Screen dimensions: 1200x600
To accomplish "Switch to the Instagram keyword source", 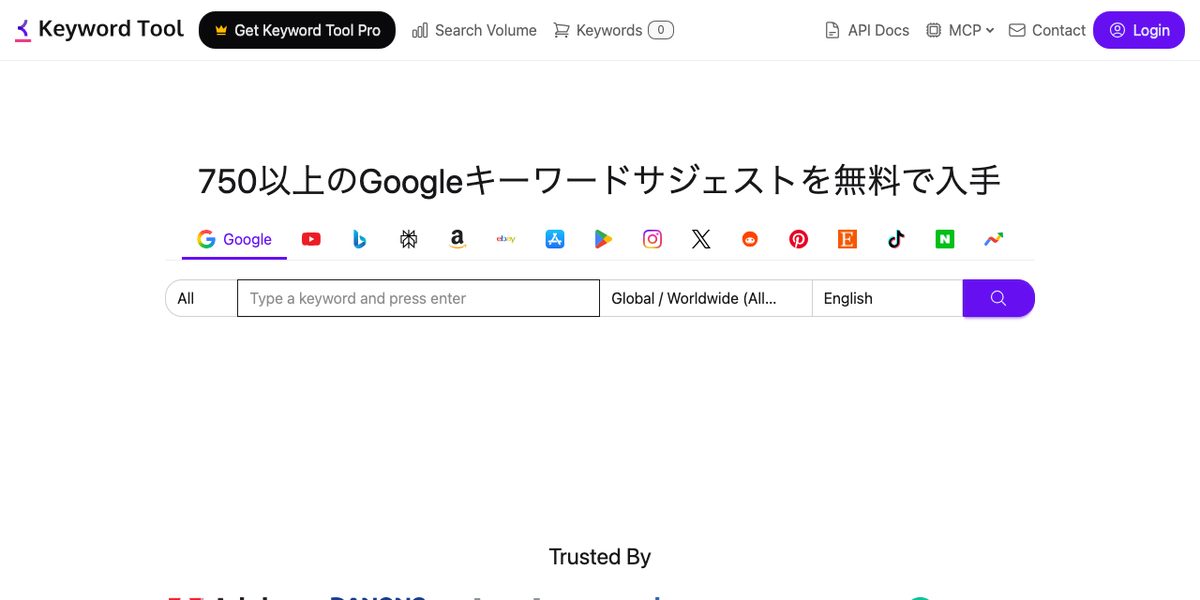I will click(652, 239).
